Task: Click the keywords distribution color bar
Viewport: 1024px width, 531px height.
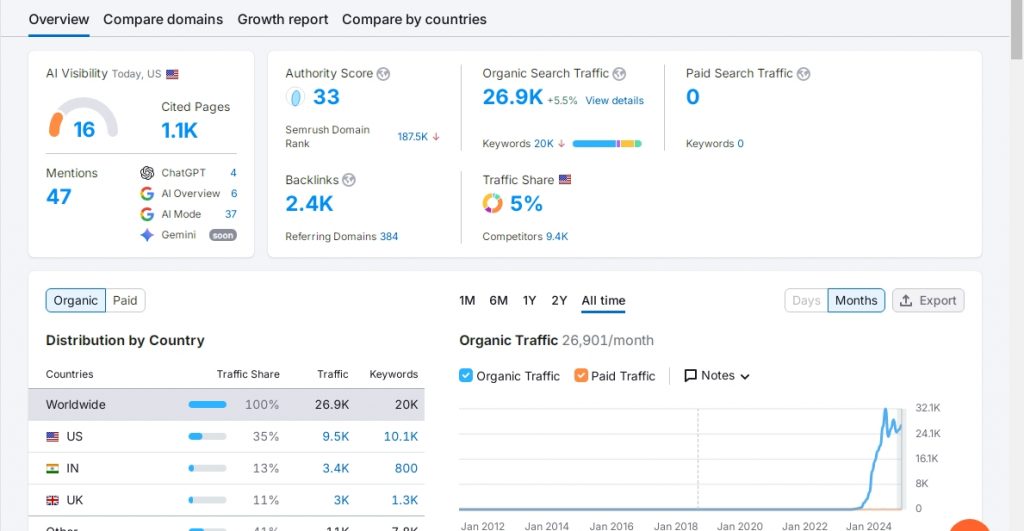Action: tap(606, 144)
